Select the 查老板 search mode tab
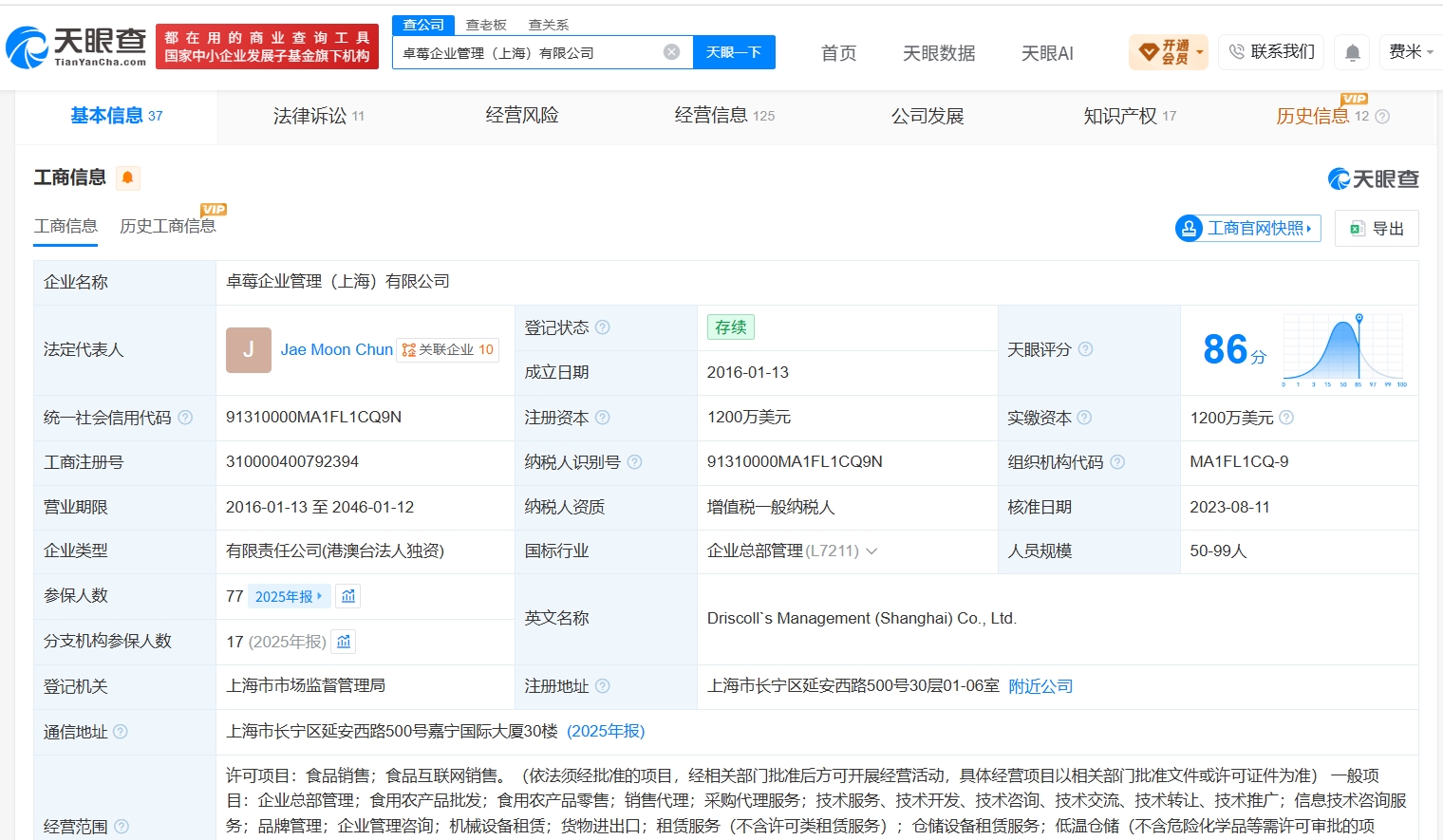1443x840 pixels. [486, 25]
